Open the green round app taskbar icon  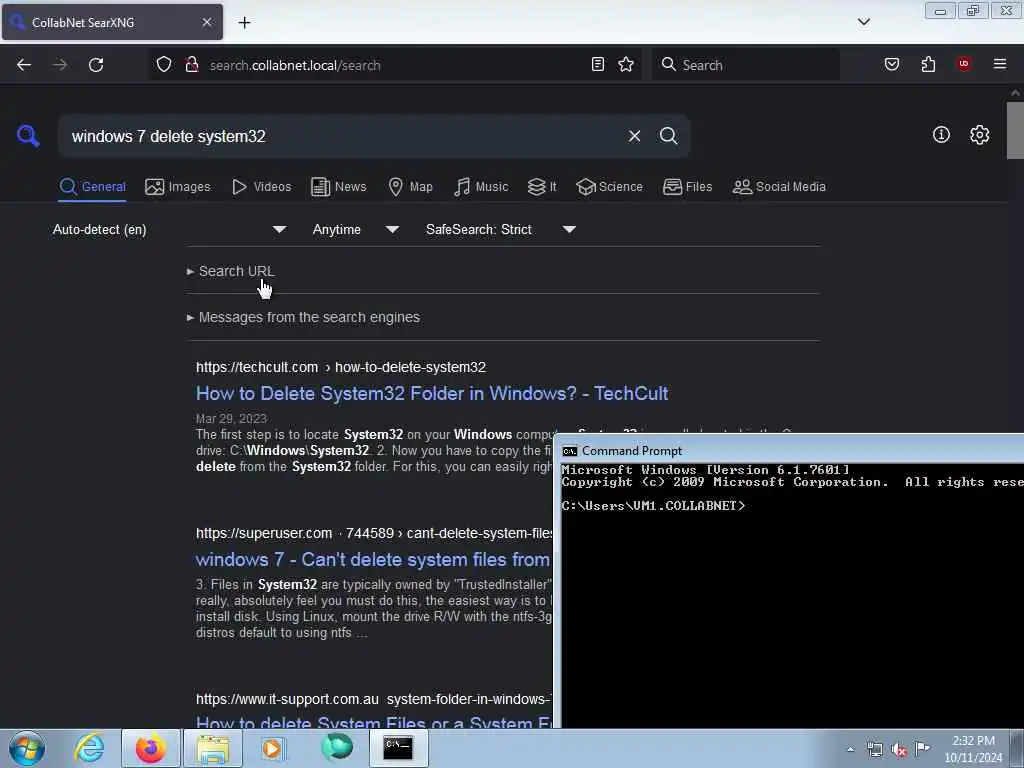click(x=336, y=748)
